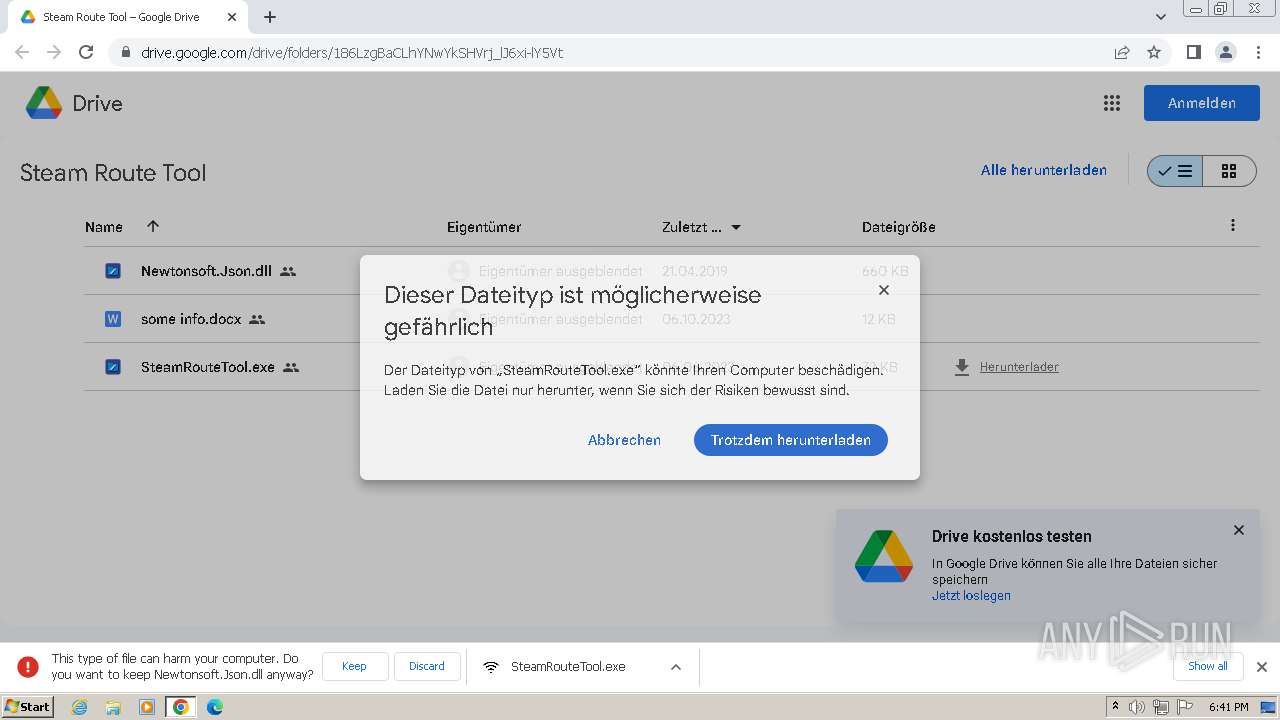Viewport: 1280px width, 720px height.
Task: Click Alle herunterladen
Action: 1044,170
